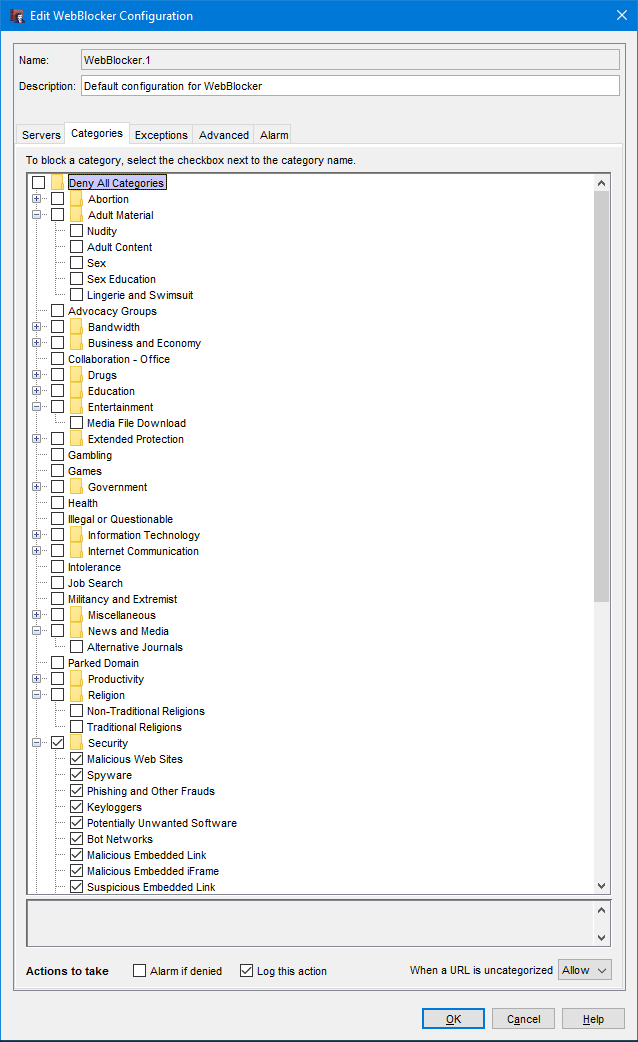Viewport: 638px width, 1042px height.
Task: Click the Deny All Categories folder icon
Action: pos(57,183)
